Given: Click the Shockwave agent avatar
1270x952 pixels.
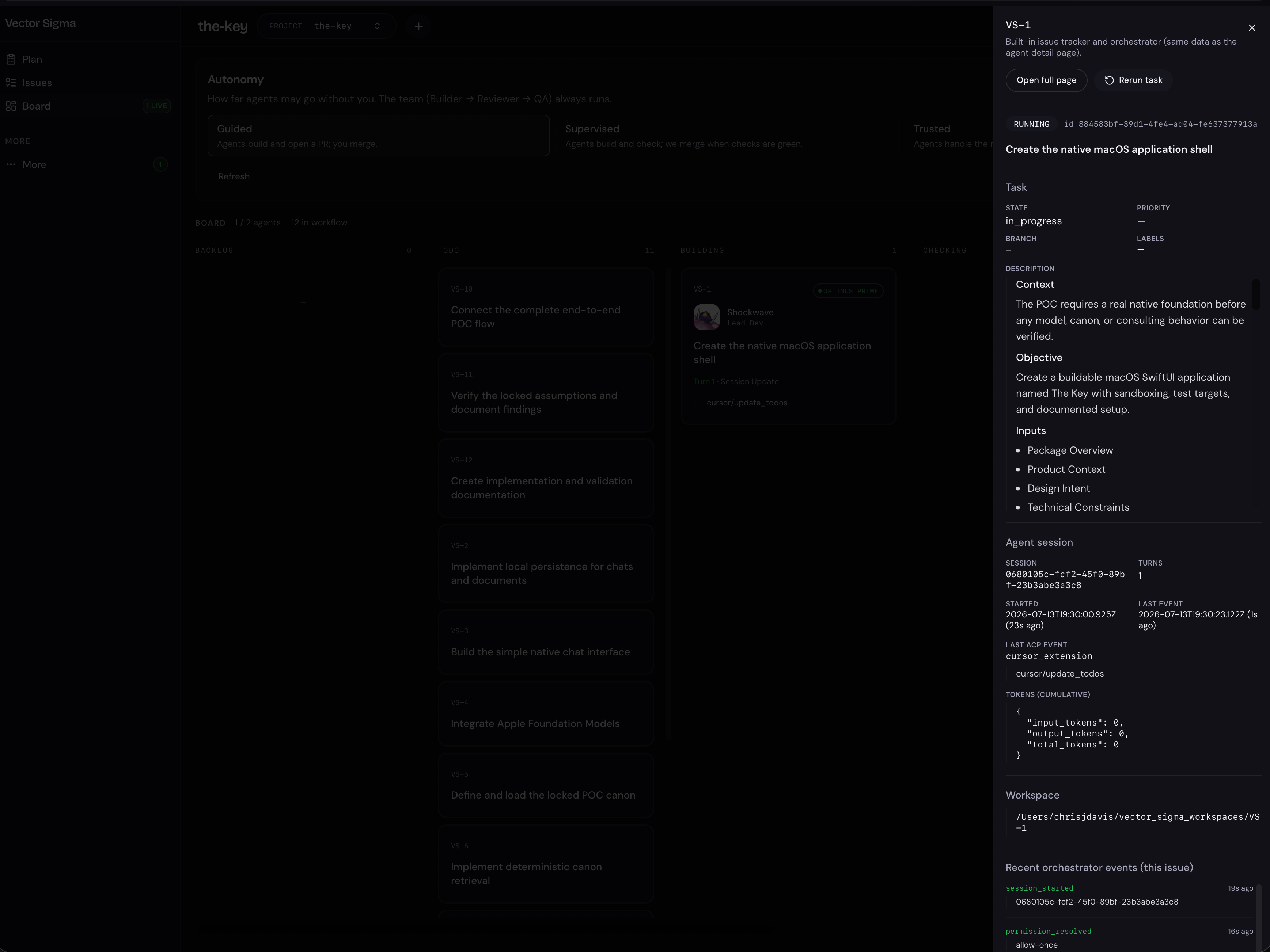Looking at the screenshot, I should pos(707,317).
